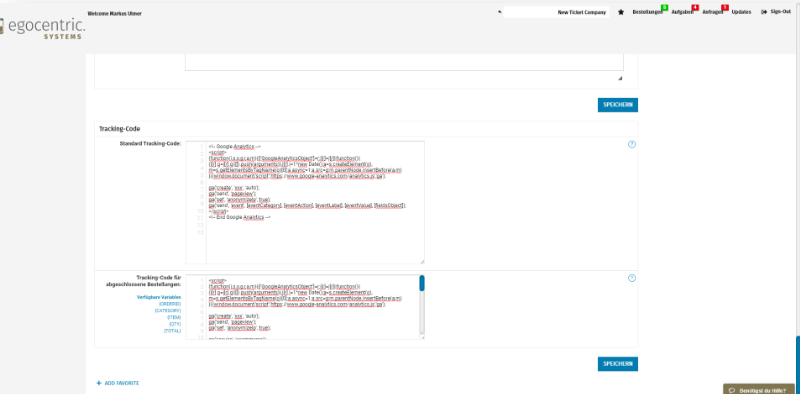Click the 'Welcome Markus Ulmer' text
The image size is (800, 394).
tap(115, 14)
